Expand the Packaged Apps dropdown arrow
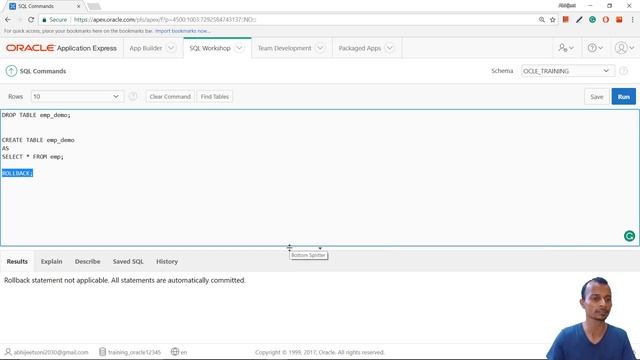 390,48
